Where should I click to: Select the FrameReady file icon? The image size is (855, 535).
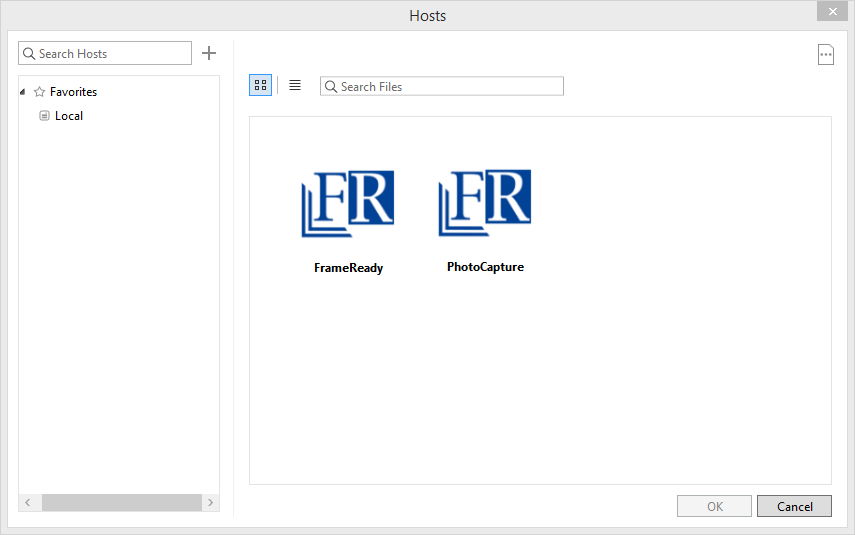click(x=348, y=203)
